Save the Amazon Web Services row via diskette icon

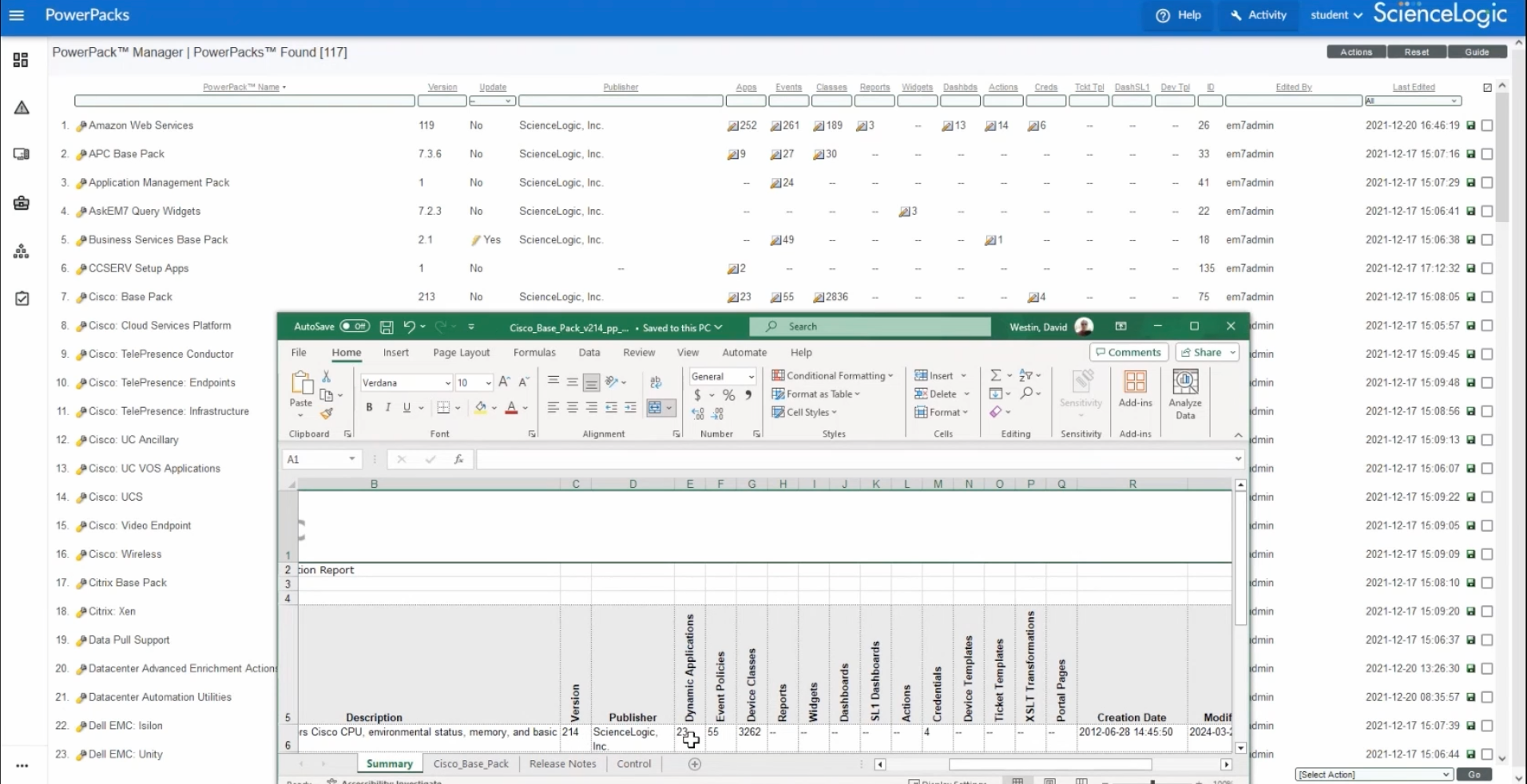pos(1472,125)
